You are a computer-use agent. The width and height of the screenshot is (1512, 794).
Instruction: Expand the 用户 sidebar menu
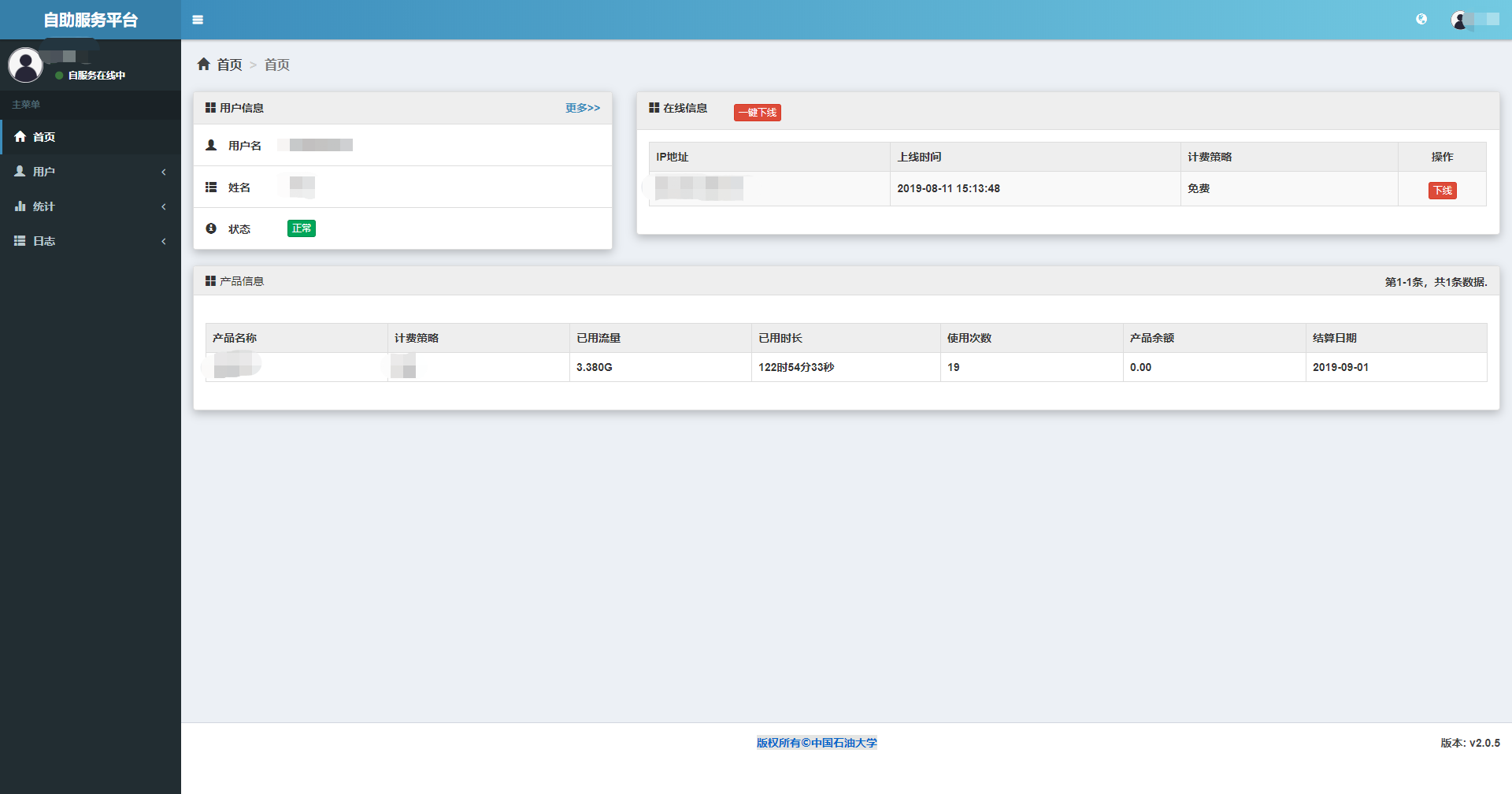tap(44, 172)
